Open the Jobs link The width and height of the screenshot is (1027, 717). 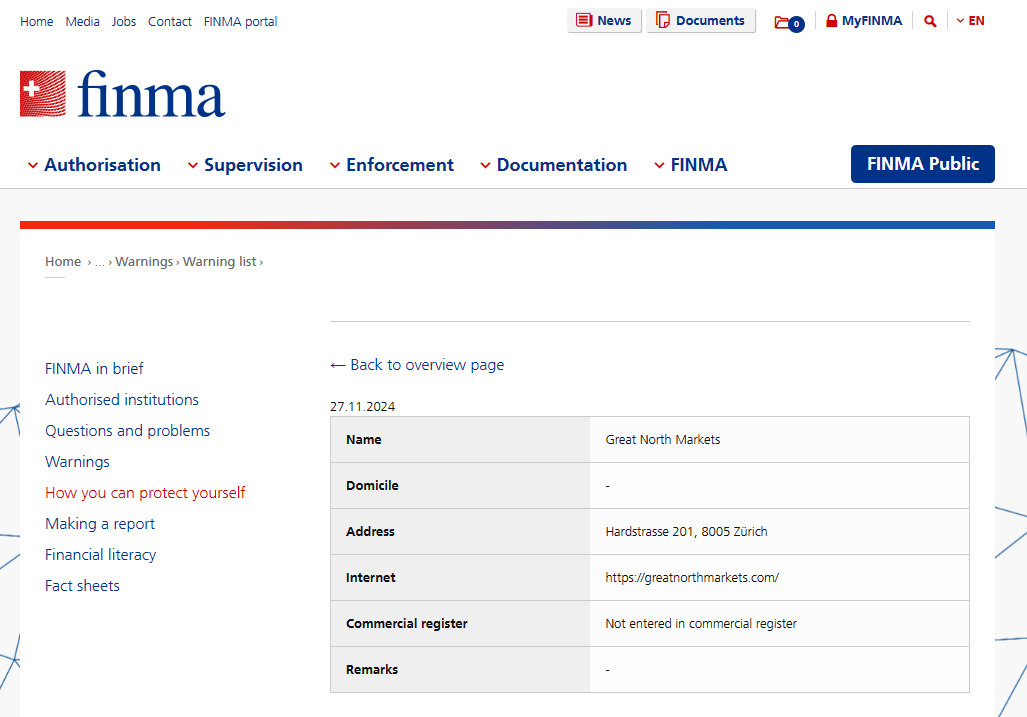(124, 22)
